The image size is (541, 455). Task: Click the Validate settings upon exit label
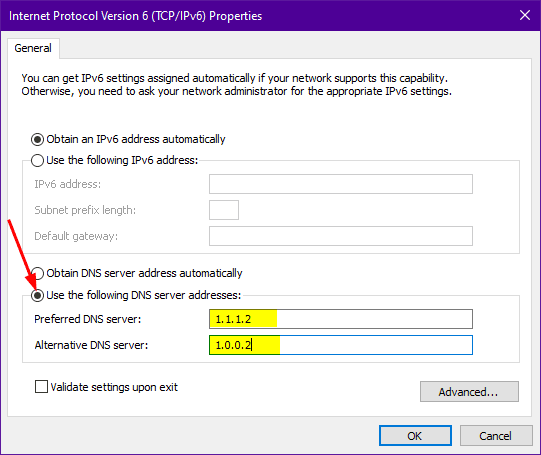114,387
